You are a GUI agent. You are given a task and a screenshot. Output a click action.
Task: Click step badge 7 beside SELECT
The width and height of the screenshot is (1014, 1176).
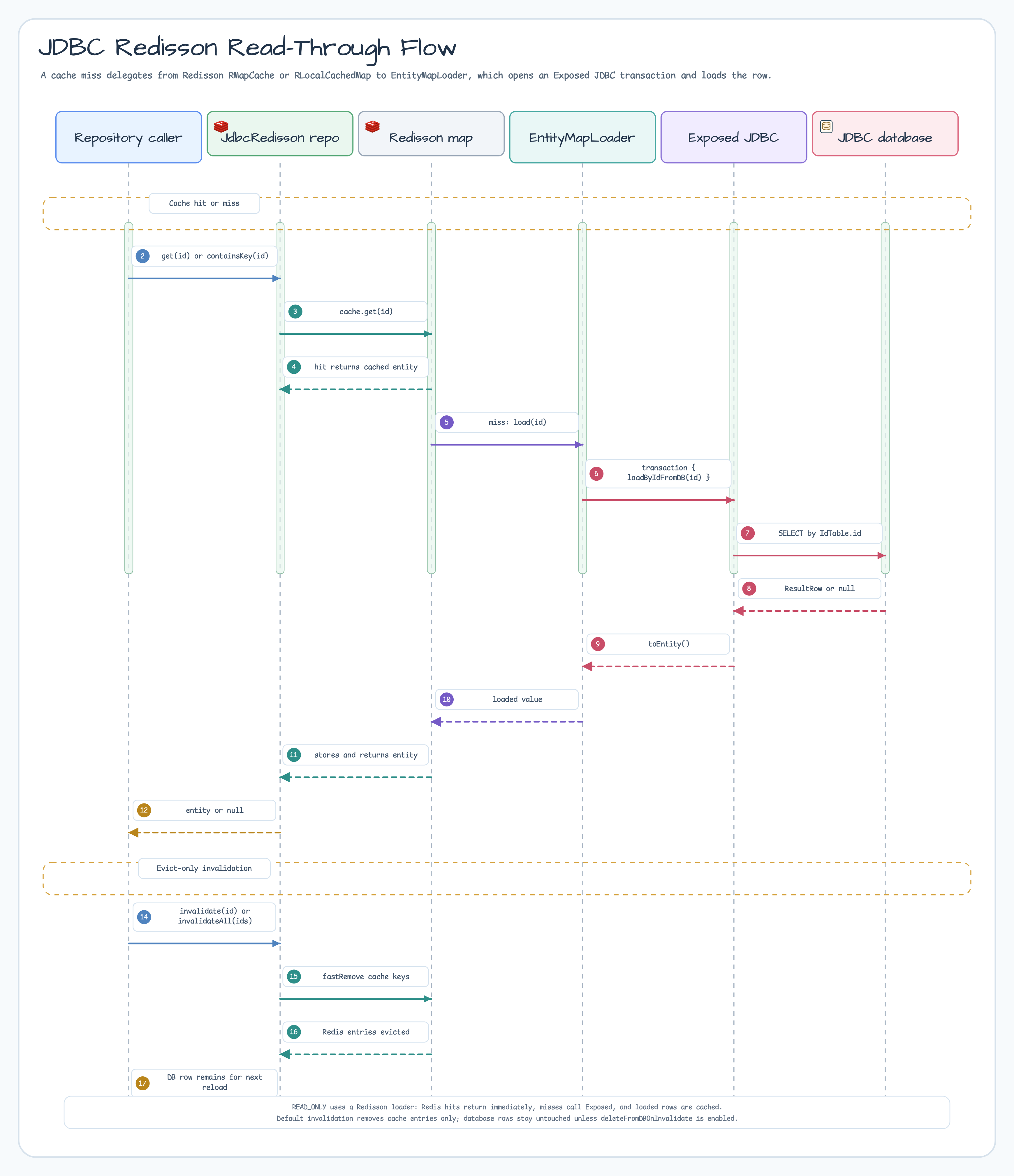(x=748, y=533)
